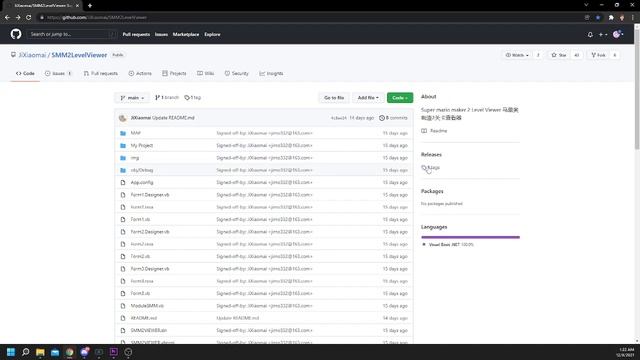Viewport: 640px width, 360px height.
Task: Open the Form2.vb file
Action: 140,256
